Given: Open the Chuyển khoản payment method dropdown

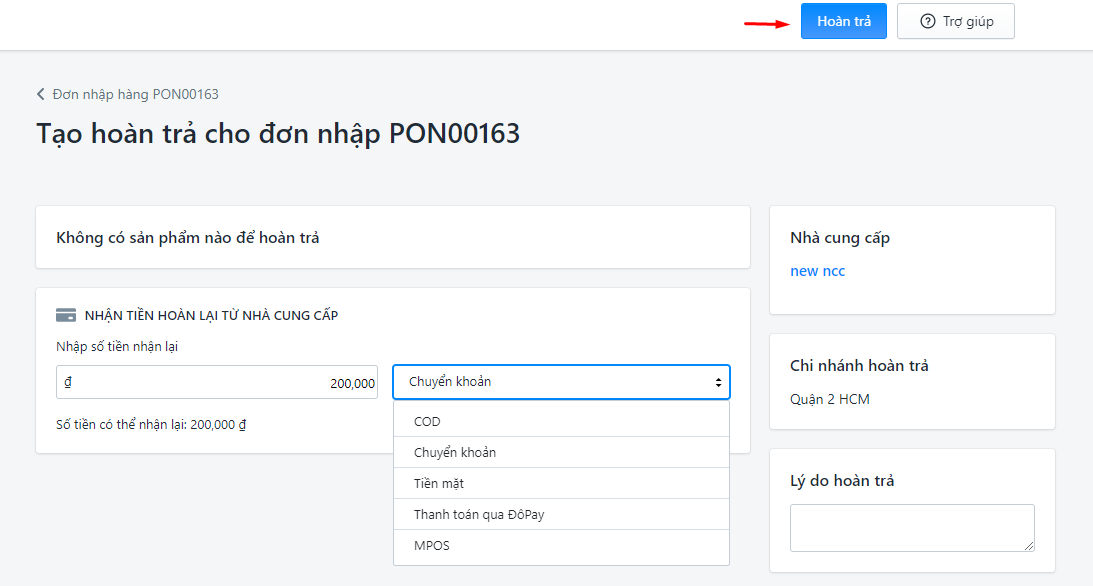Looking at the screenshot, I should pyautogui.click(x=561, y=382).
